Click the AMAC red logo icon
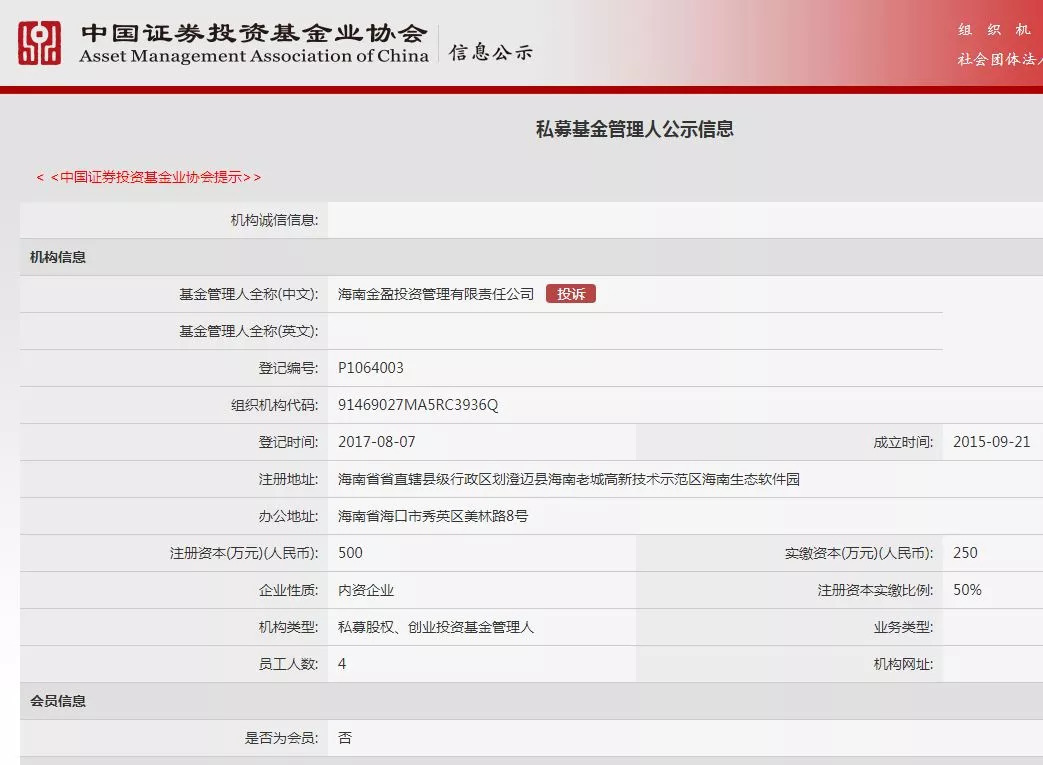This screenshot has width=1043, height=765. click(39, 43)
